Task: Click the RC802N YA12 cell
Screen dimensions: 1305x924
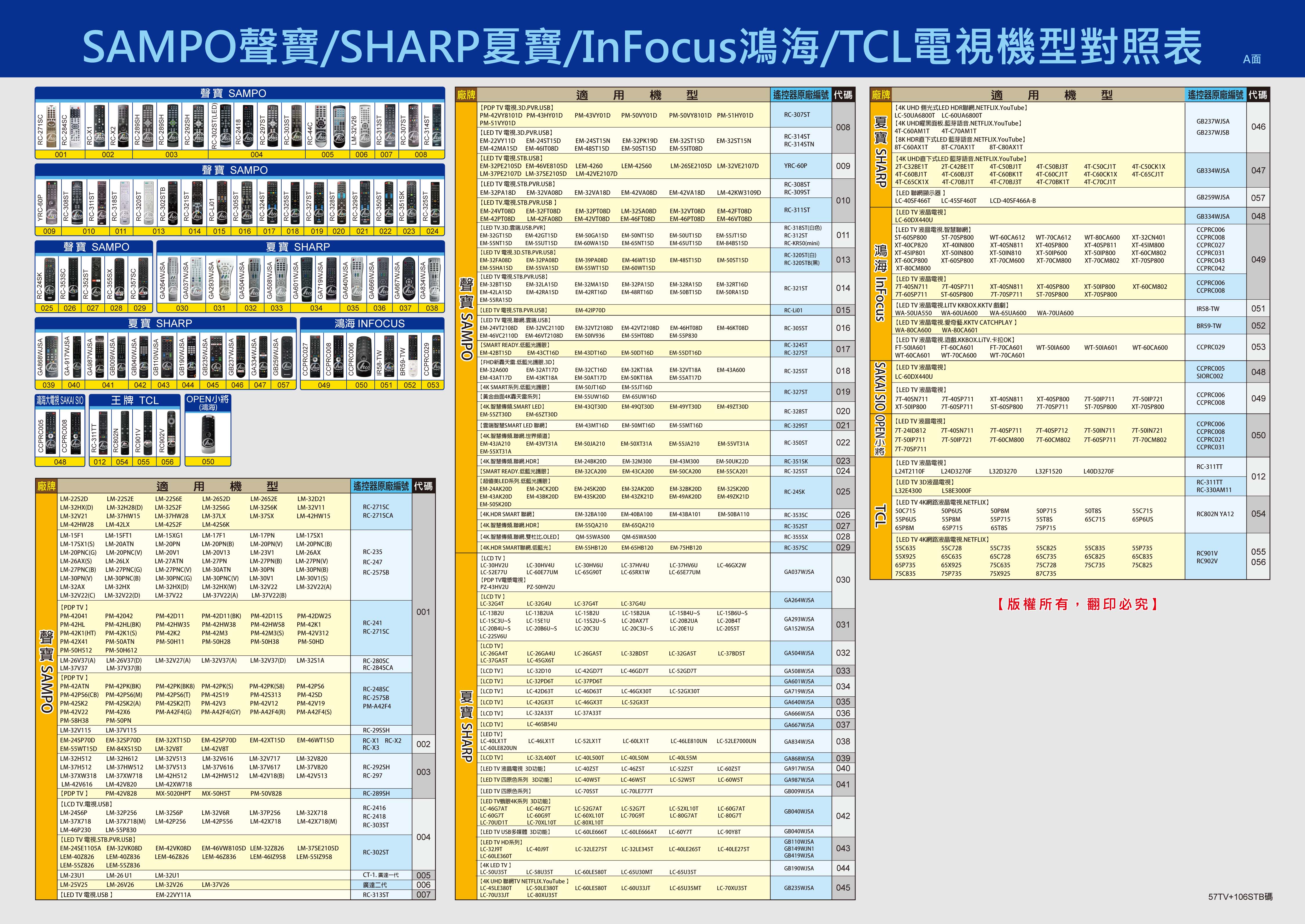Action: tap(1215, 514)
